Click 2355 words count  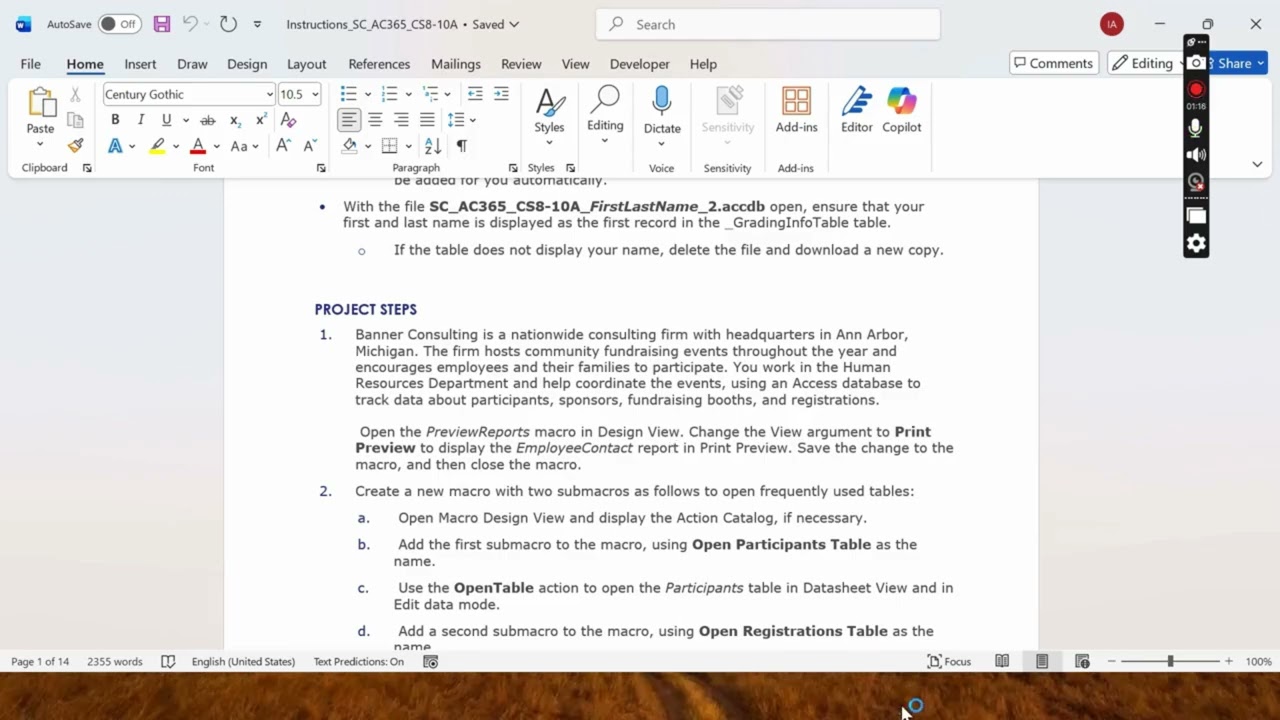(115, 661)
